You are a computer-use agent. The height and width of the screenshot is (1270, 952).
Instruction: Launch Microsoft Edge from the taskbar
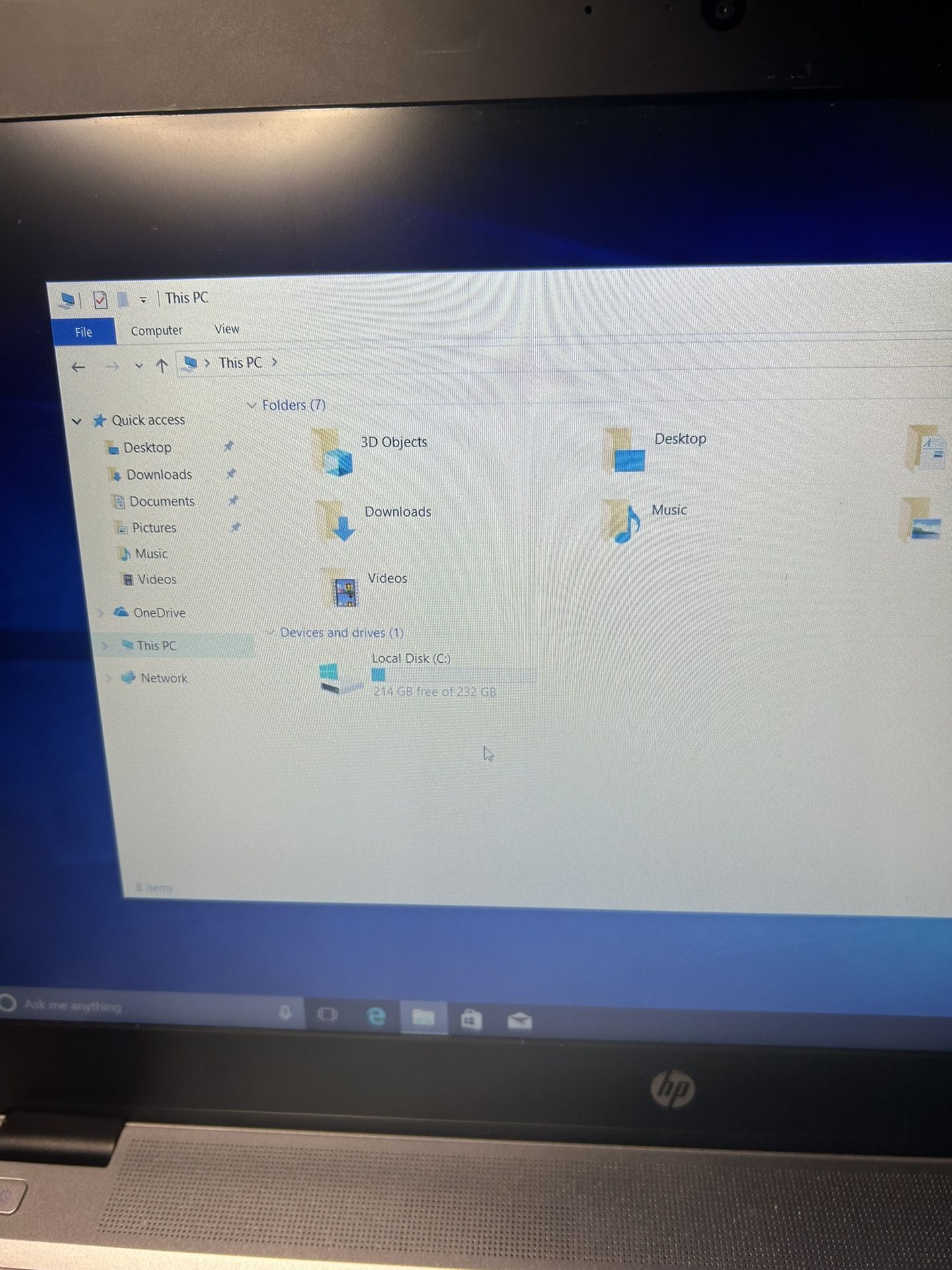click(376, 1015)
